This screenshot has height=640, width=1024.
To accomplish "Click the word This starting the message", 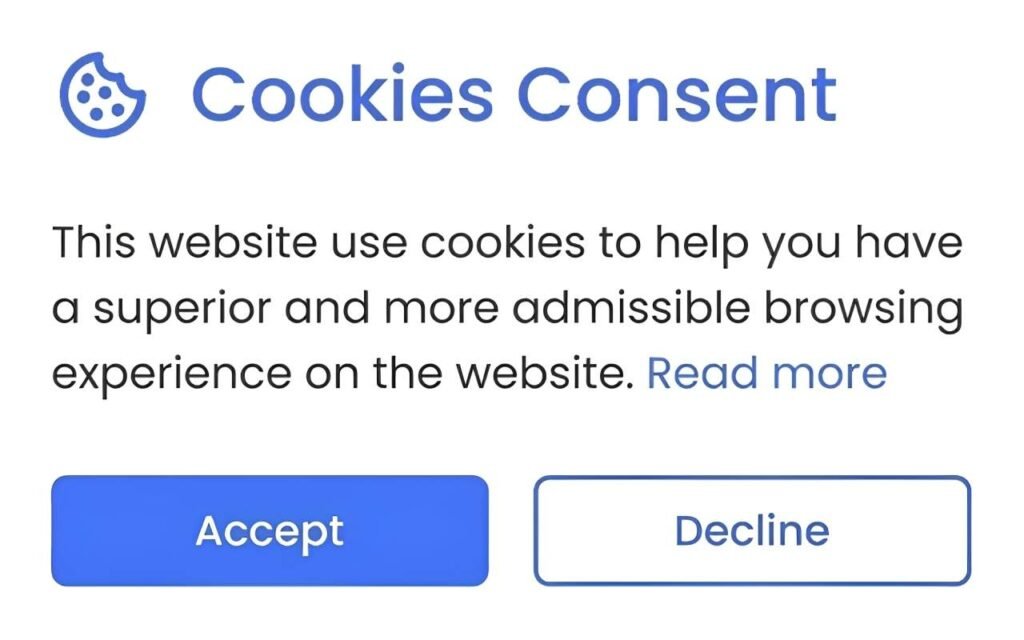I will click(93, 243).
